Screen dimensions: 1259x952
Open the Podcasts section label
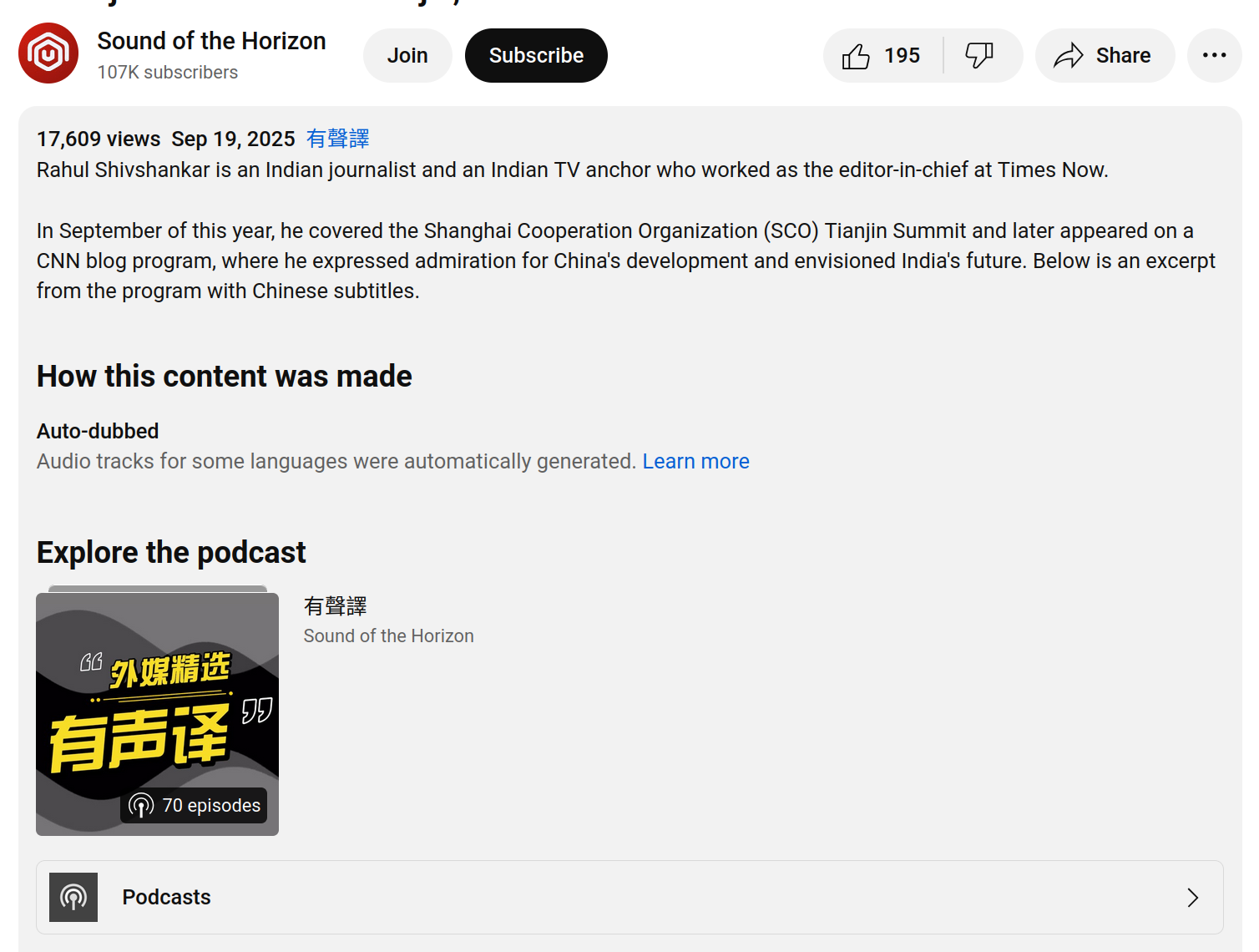[x=166, y=897]
